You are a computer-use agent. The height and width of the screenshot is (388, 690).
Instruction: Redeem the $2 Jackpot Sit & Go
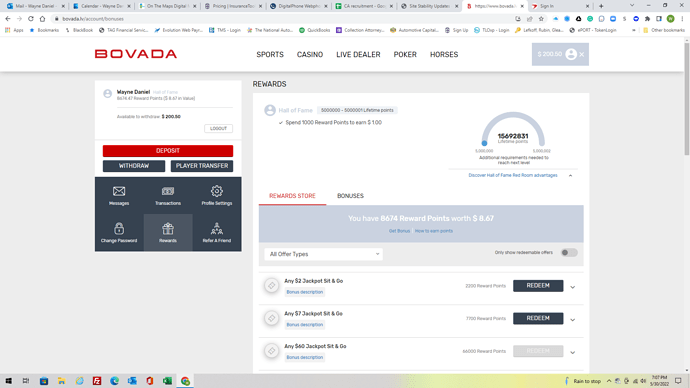(538, 286)
